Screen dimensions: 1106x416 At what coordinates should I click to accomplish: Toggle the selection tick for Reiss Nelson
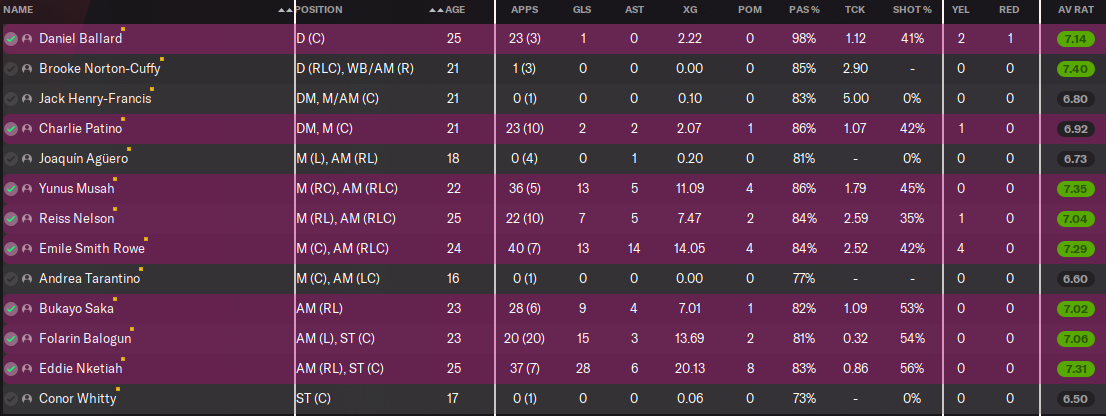click(10, 219)
